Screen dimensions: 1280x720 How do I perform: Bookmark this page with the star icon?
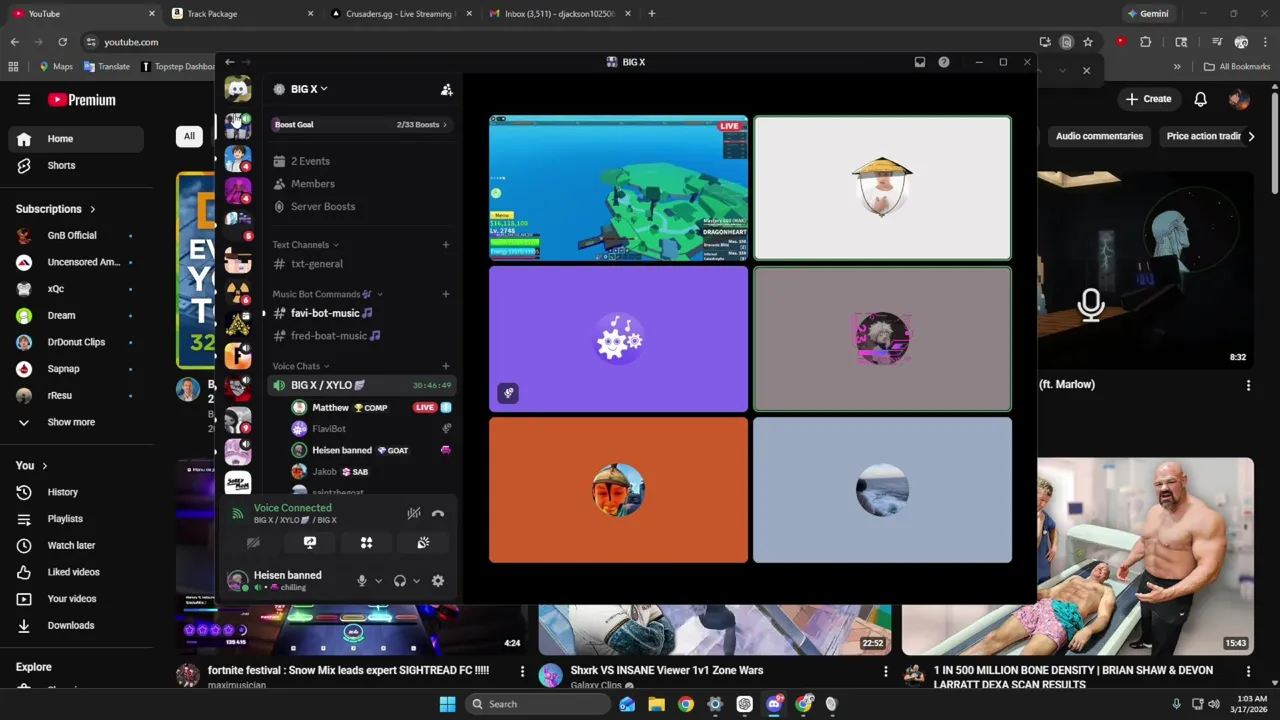point(1088,42)
